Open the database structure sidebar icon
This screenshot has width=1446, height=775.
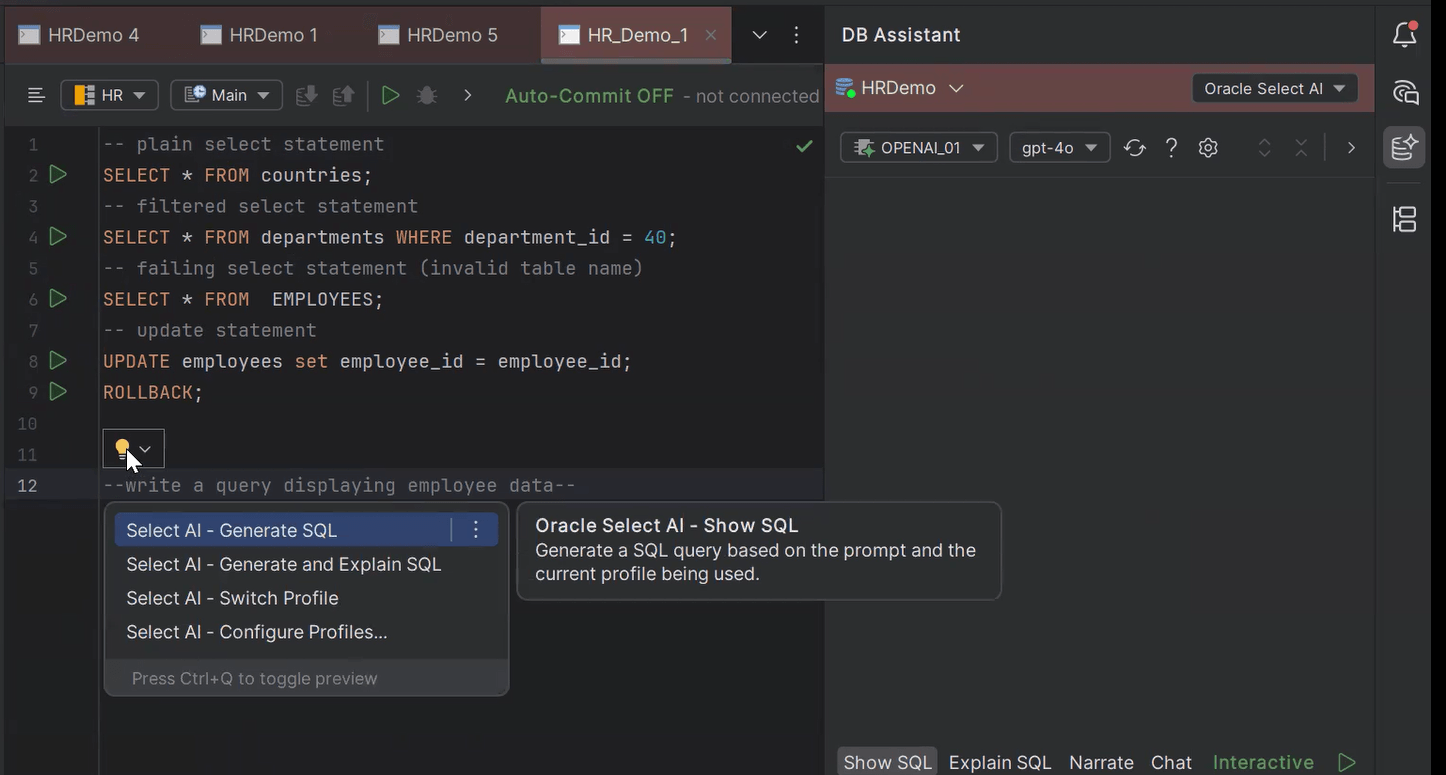click(x=1404, y=219)
